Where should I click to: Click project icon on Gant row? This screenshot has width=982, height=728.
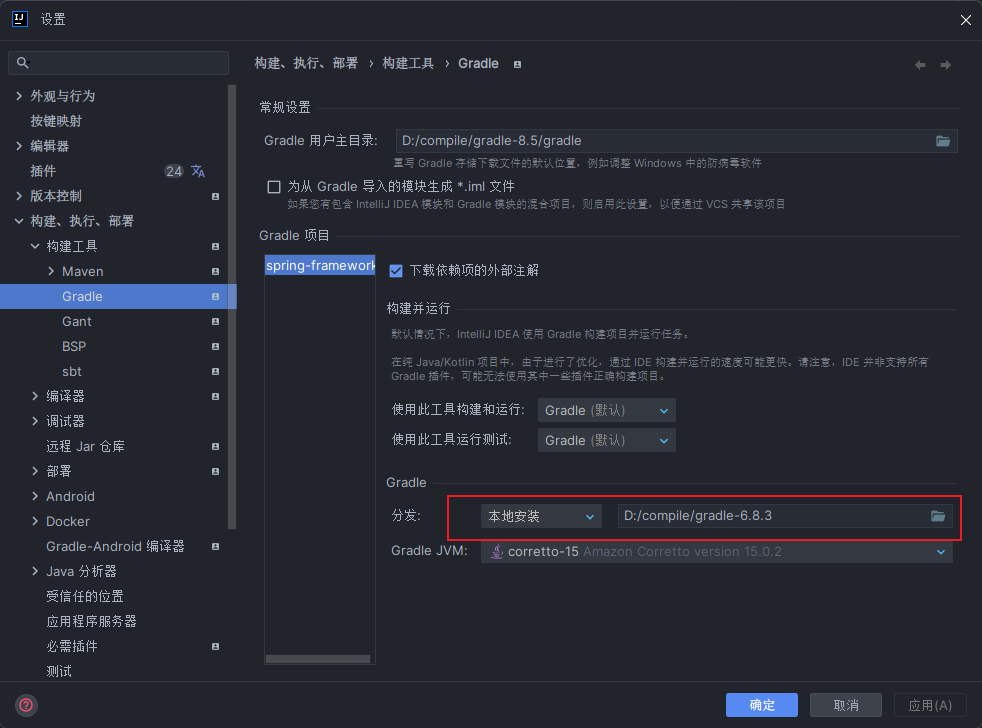tap(215, 321)
